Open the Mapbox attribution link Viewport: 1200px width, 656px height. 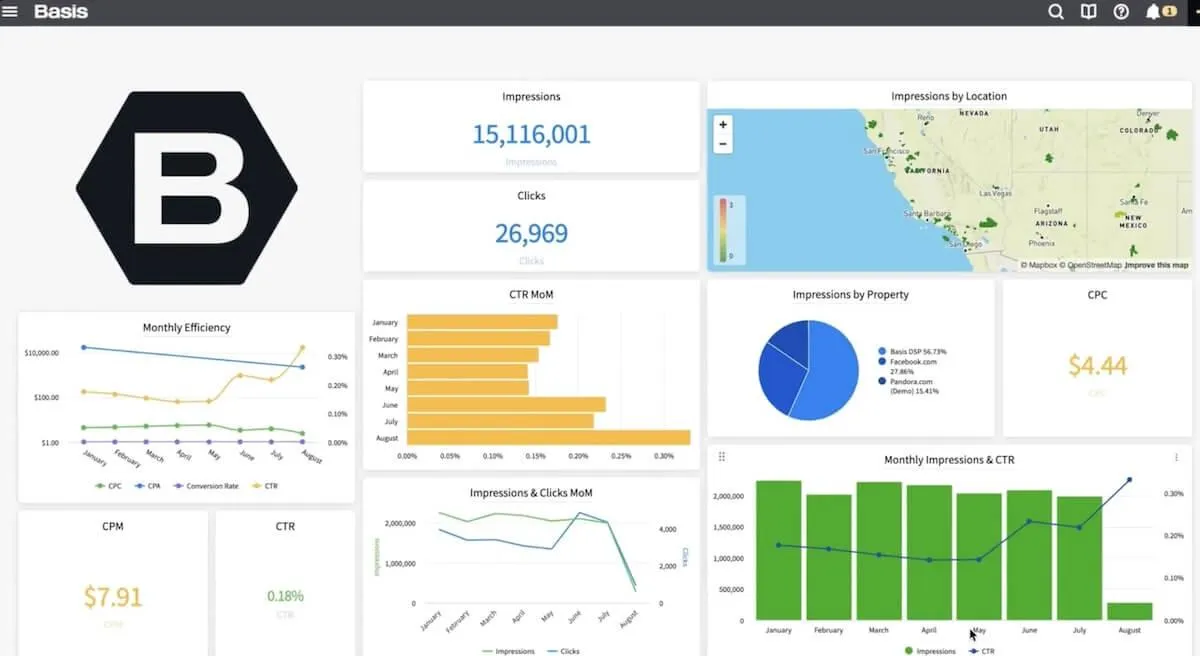click(1038, 265)
